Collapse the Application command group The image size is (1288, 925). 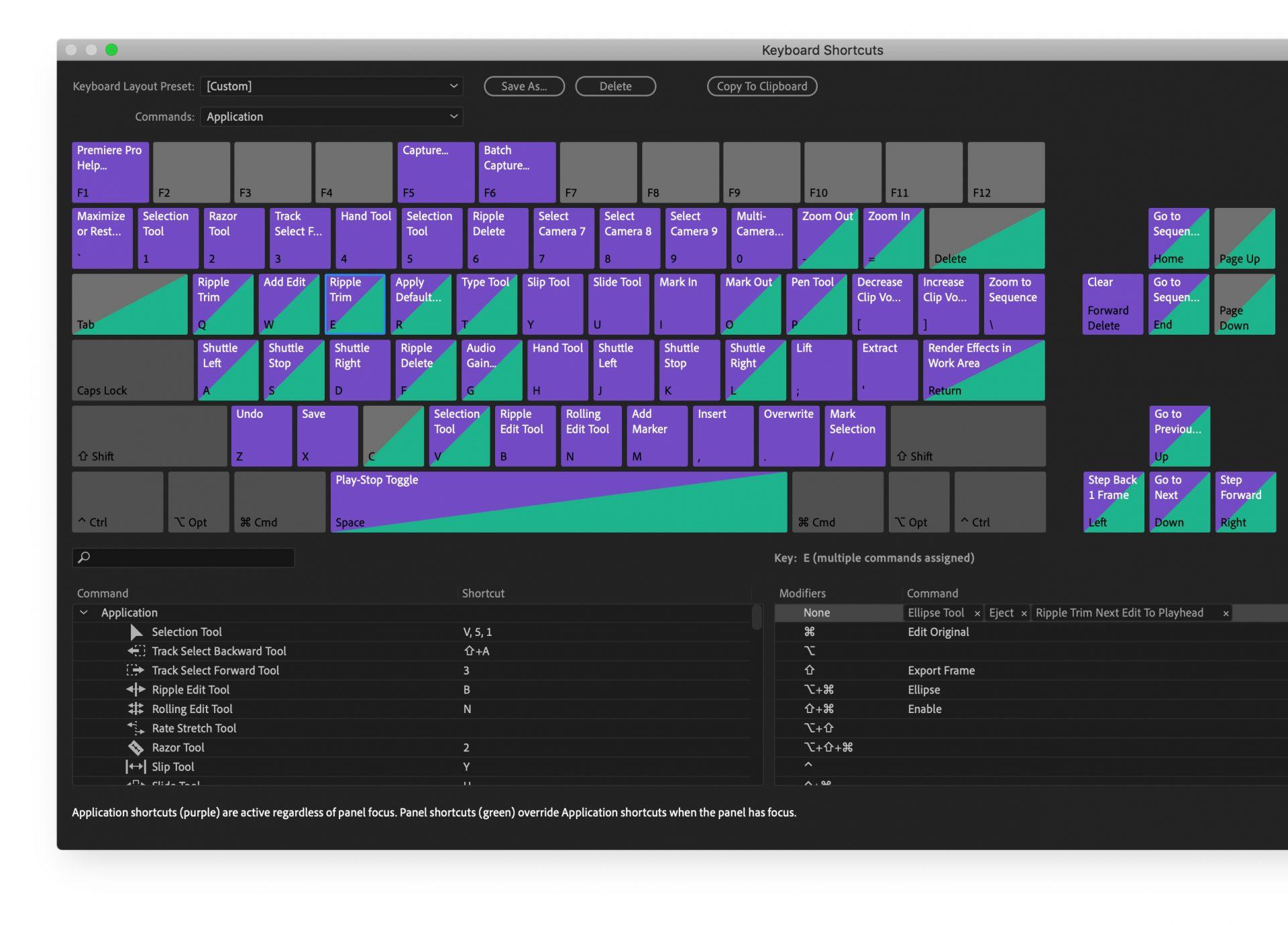point(84,612)
